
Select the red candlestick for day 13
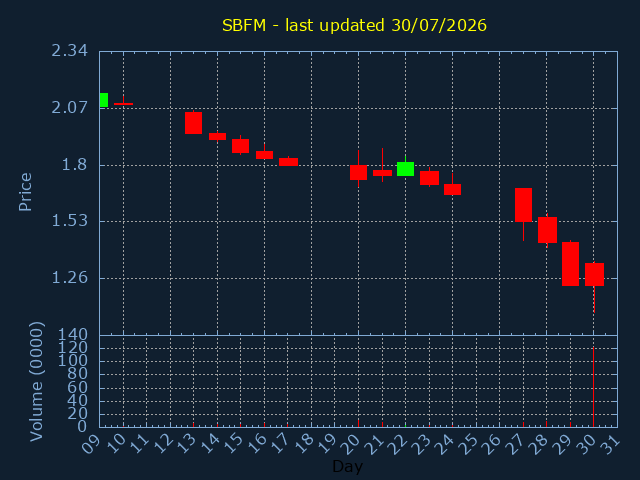[x=193, y=123]
